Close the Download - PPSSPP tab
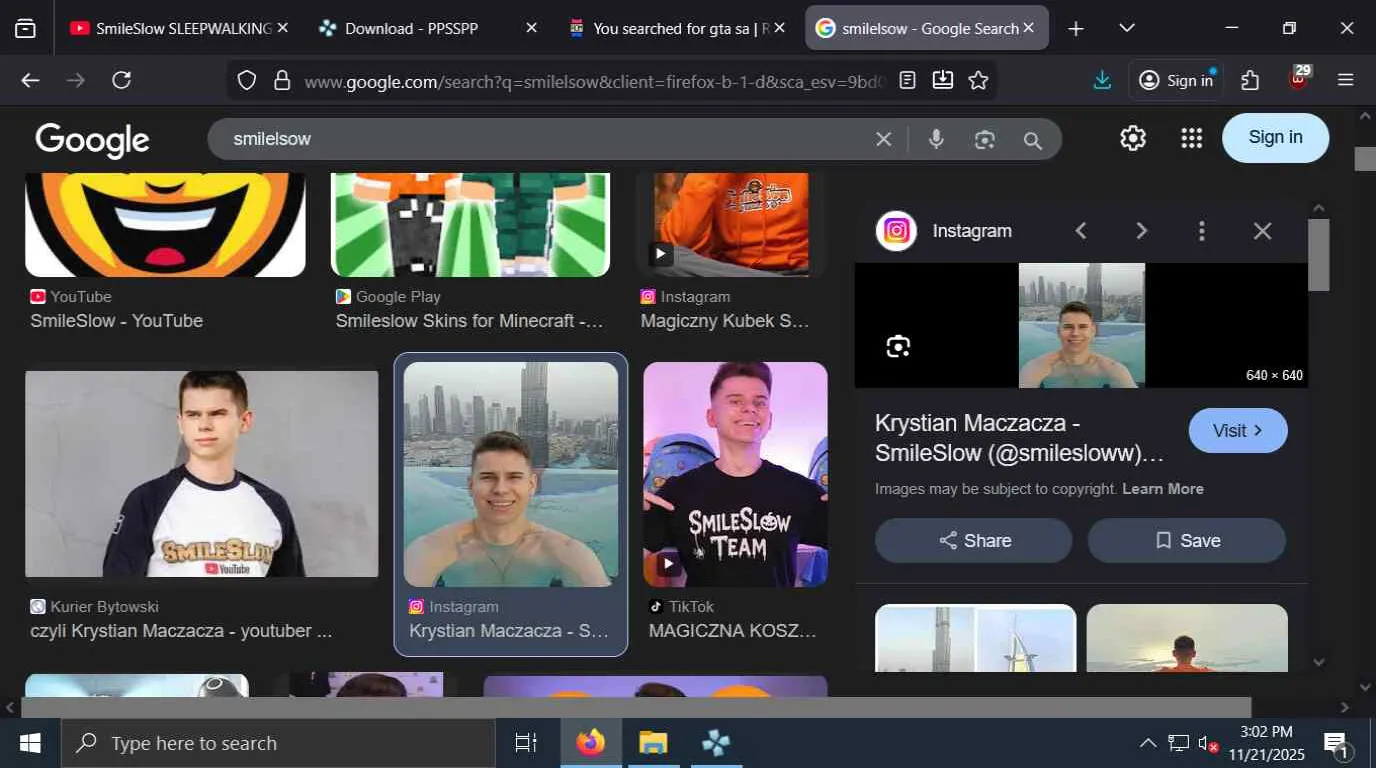This screenshot has height=768, width=1376. pyautogui.click(x=531, y=28)
